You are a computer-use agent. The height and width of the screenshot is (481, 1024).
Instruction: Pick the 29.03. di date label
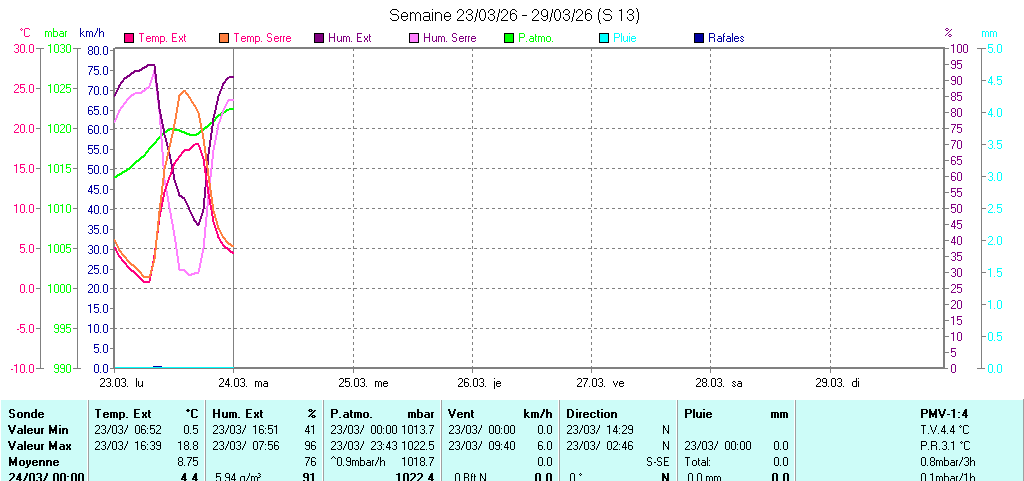pyautogui.click(x=837, y=383)
